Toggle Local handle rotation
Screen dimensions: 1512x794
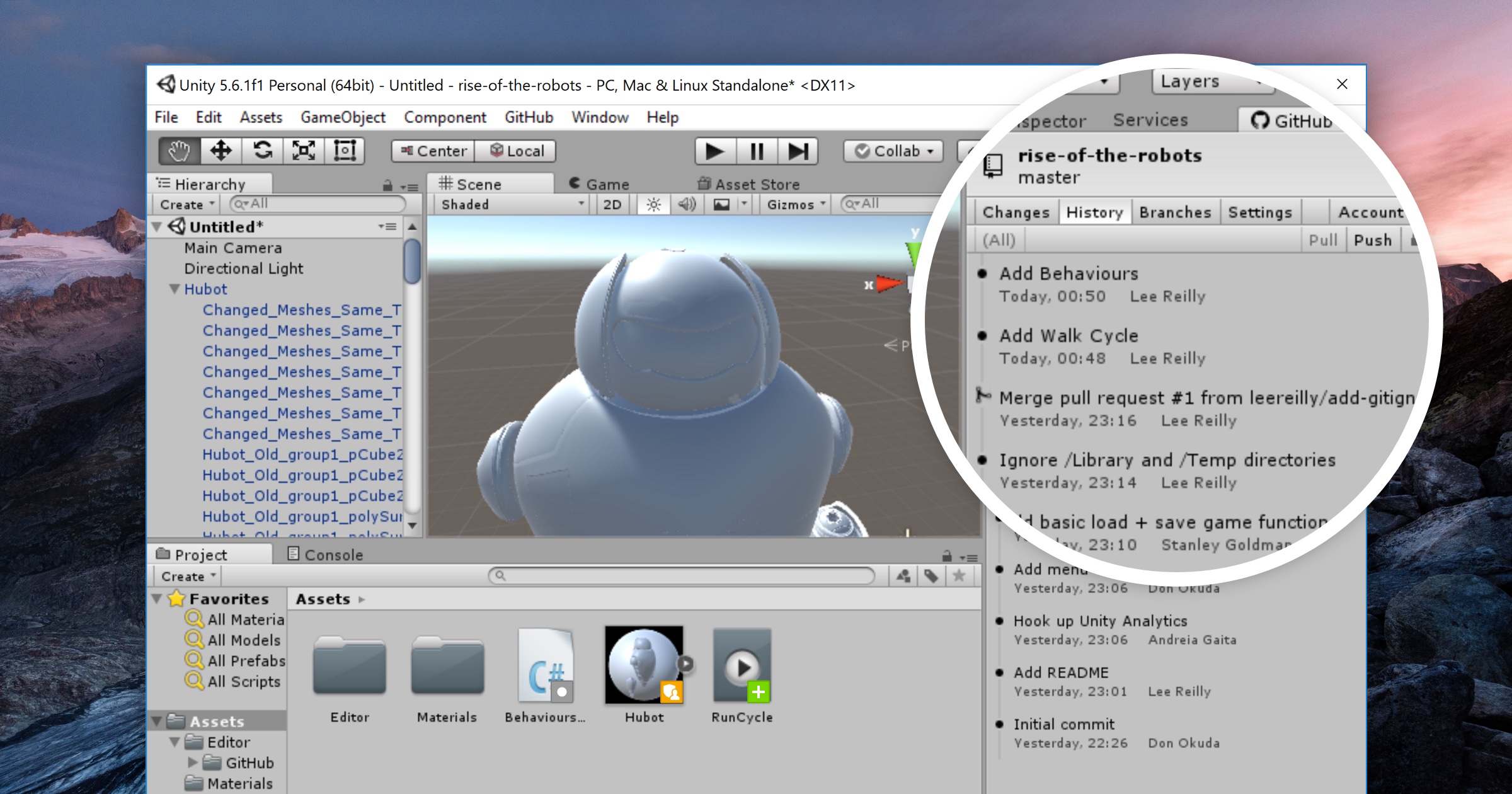[x=515, y=151]
